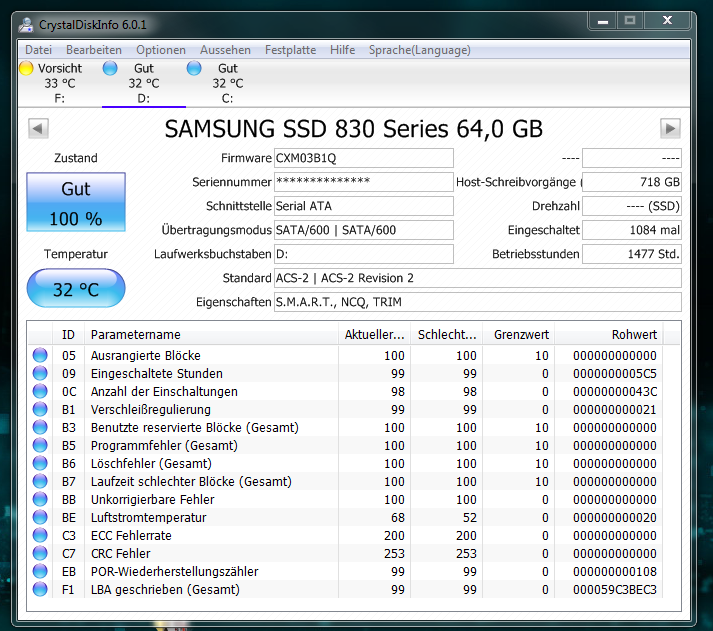Click status orb for Benutzte reservierte Blöcke row

tap(40, 427)
